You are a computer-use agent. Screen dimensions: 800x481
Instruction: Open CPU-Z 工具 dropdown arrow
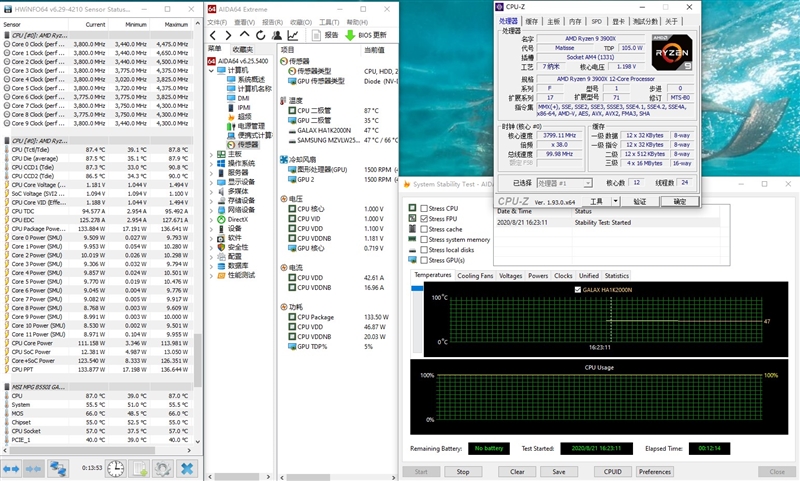615,201
